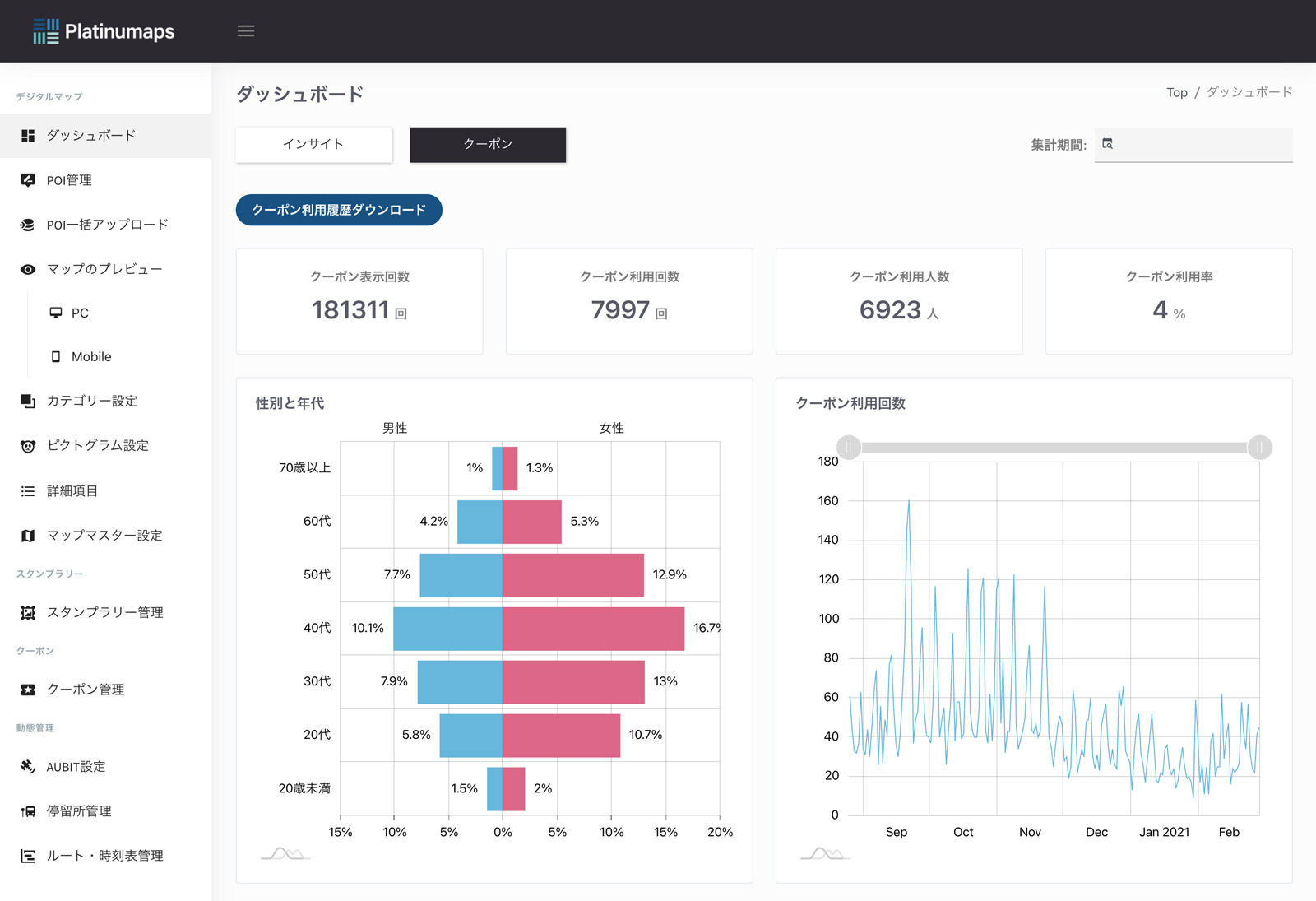Open POI管理 from the sidebar
1316x901 pixels.
[69, 180]
